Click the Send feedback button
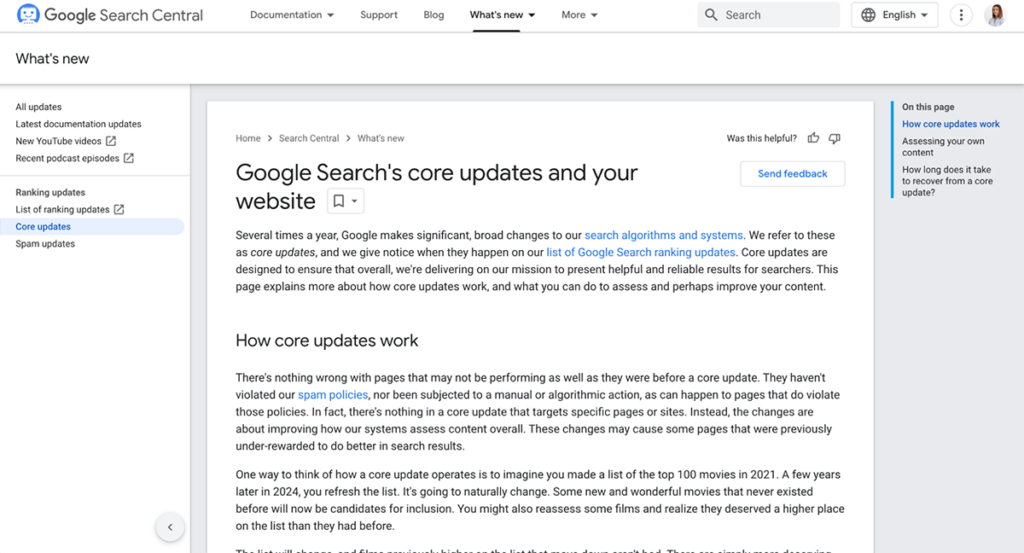 [x=792, y=174]
